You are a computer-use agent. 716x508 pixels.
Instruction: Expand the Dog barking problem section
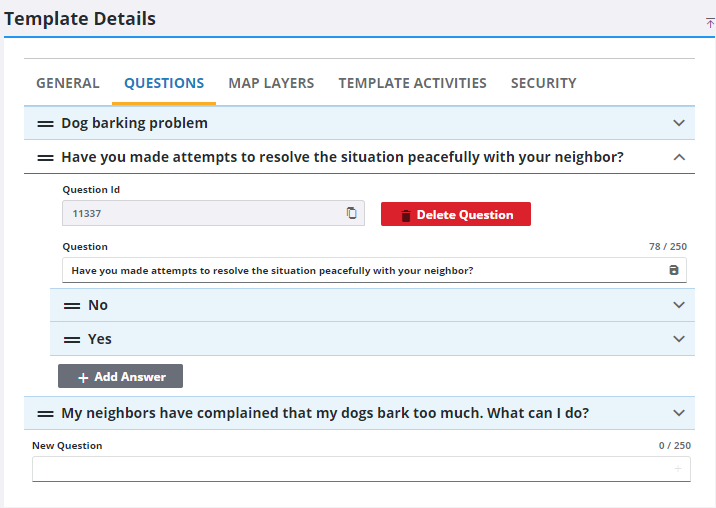pos(679,123)
